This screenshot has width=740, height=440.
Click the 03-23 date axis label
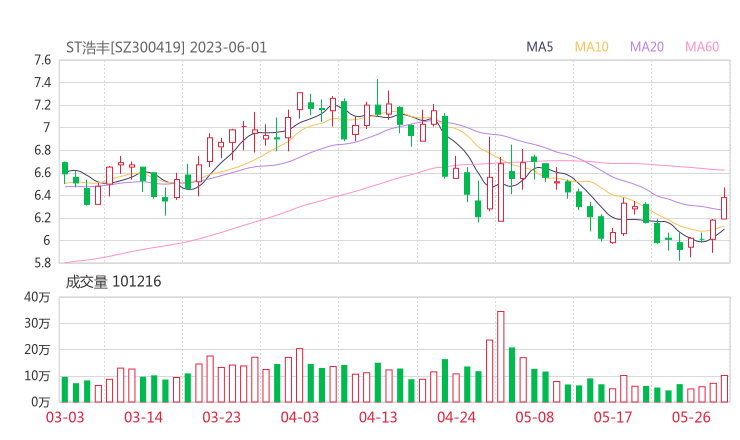[x=221, y=417]
